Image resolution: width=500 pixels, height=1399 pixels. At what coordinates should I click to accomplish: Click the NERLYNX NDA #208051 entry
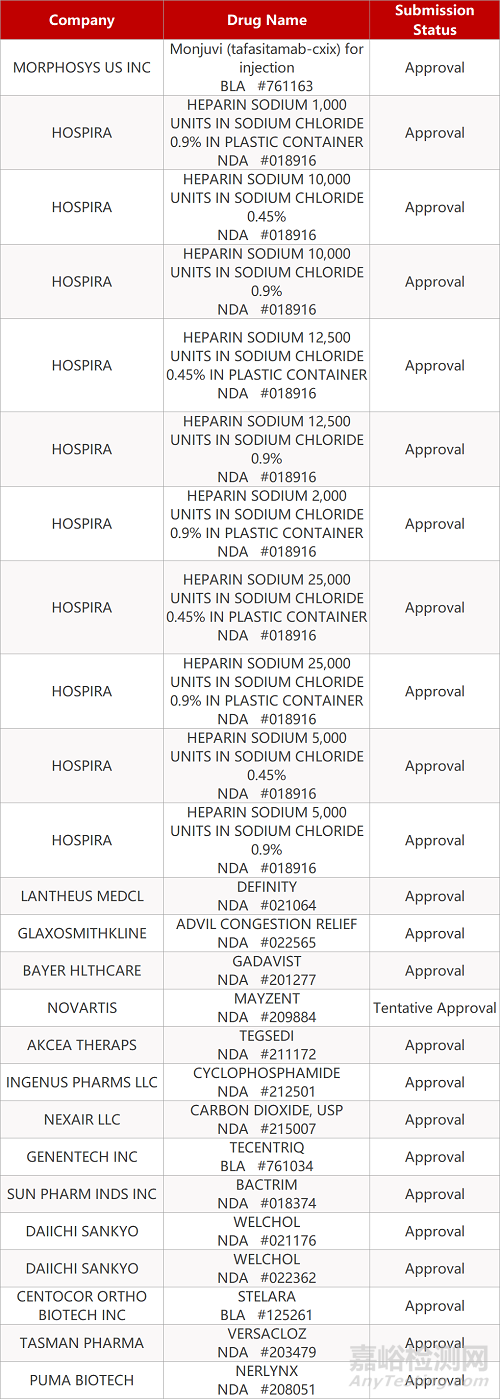tap(267, 1380)
